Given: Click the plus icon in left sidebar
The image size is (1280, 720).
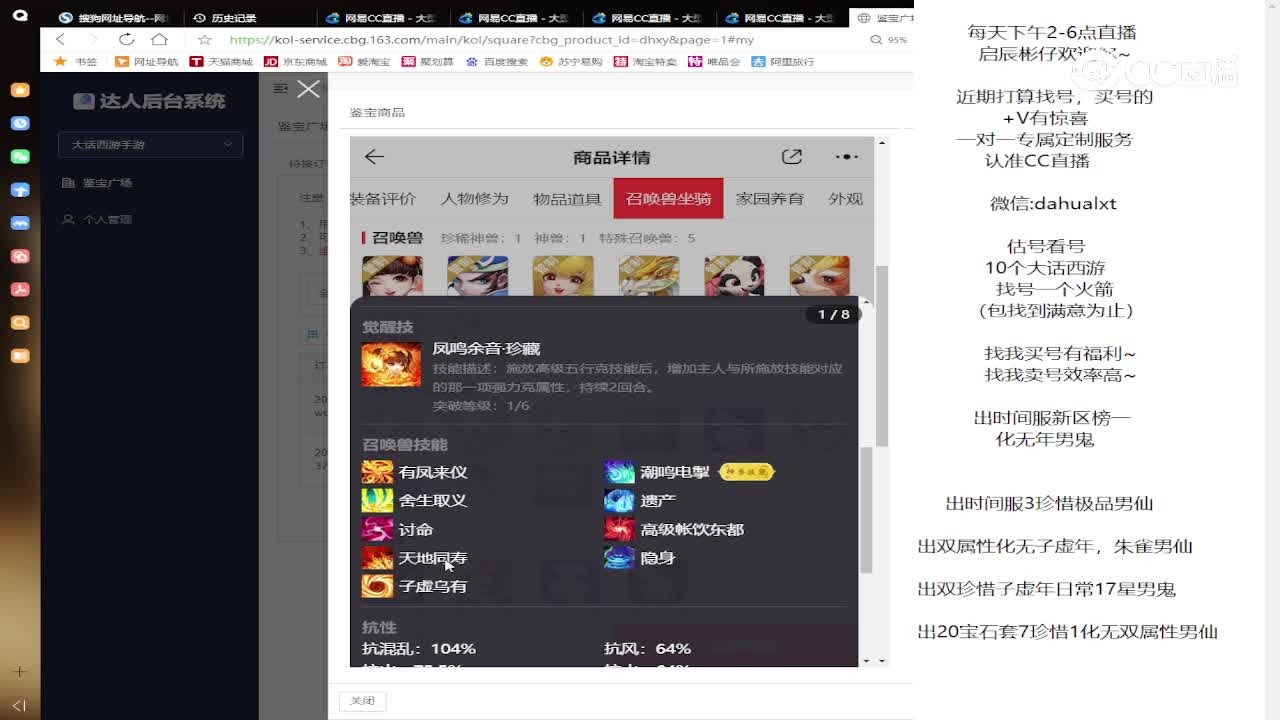Looking at the screenshot, I should pos(19,672).
